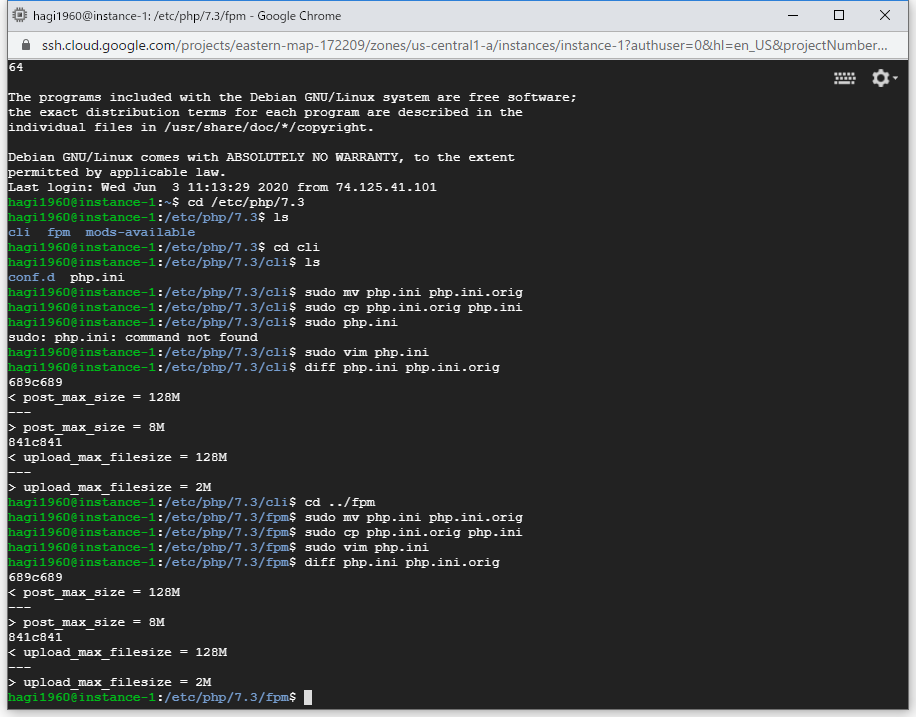This screenshot has width=916, height=717.
Task: Click 'permitted by applicable law.' line
Action: point(117,172)
